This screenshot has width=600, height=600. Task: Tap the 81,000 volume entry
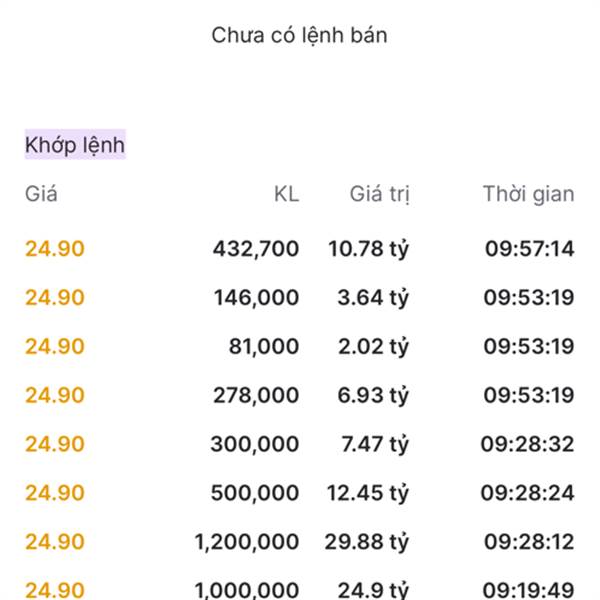point(261,347)
